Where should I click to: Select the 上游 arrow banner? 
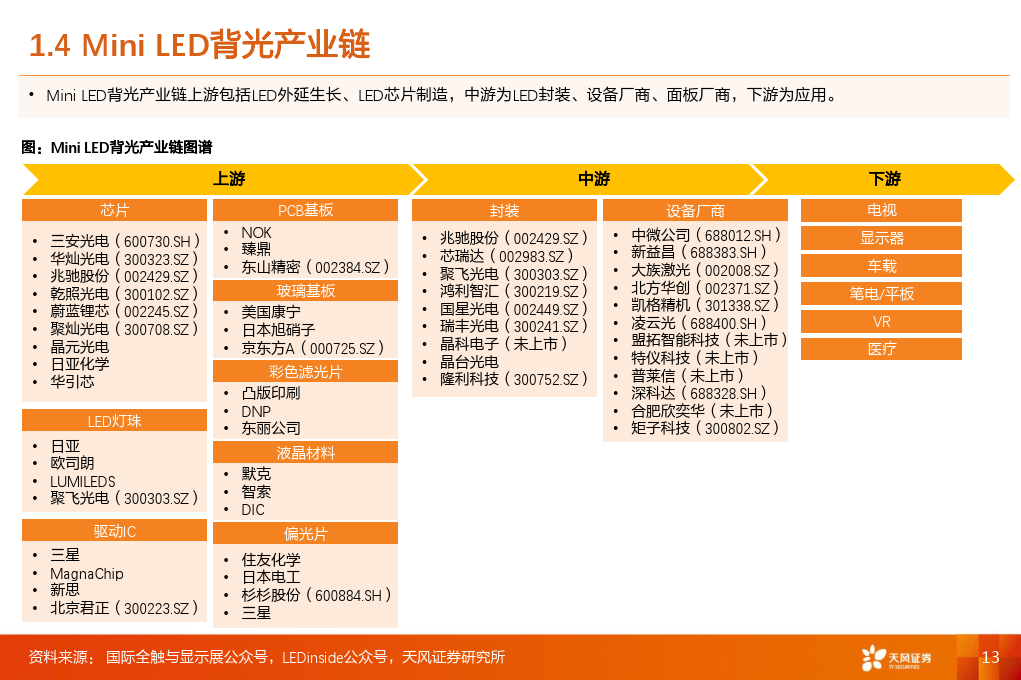coord(228,180)
